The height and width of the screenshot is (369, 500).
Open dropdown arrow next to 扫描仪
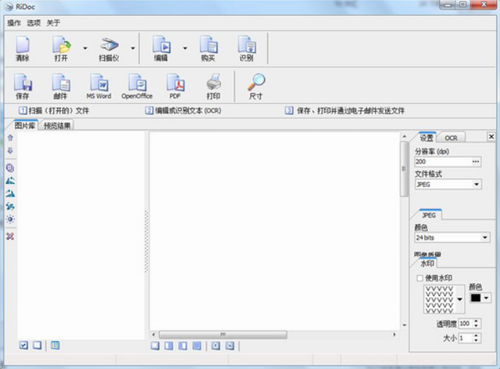pyautogui.click(x=133, y=48)
